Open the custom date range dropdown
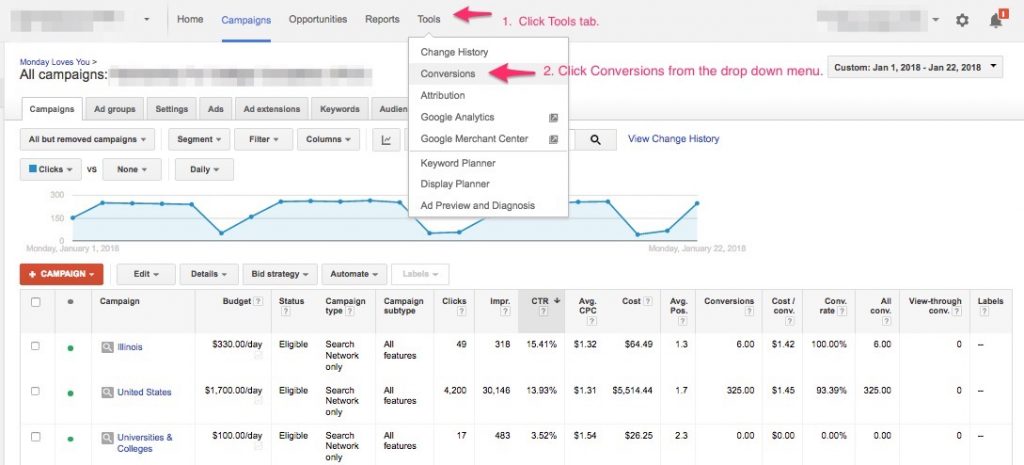This screenshot has height=465, width=1024. point(915,67)
